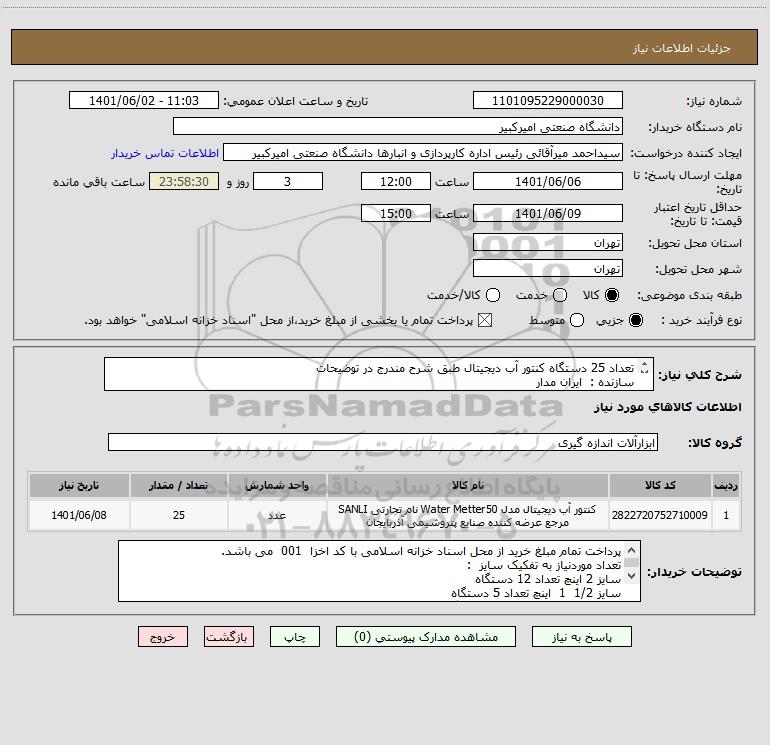
Task: Click the خروج exit button
Action: [x=163, y=637]
